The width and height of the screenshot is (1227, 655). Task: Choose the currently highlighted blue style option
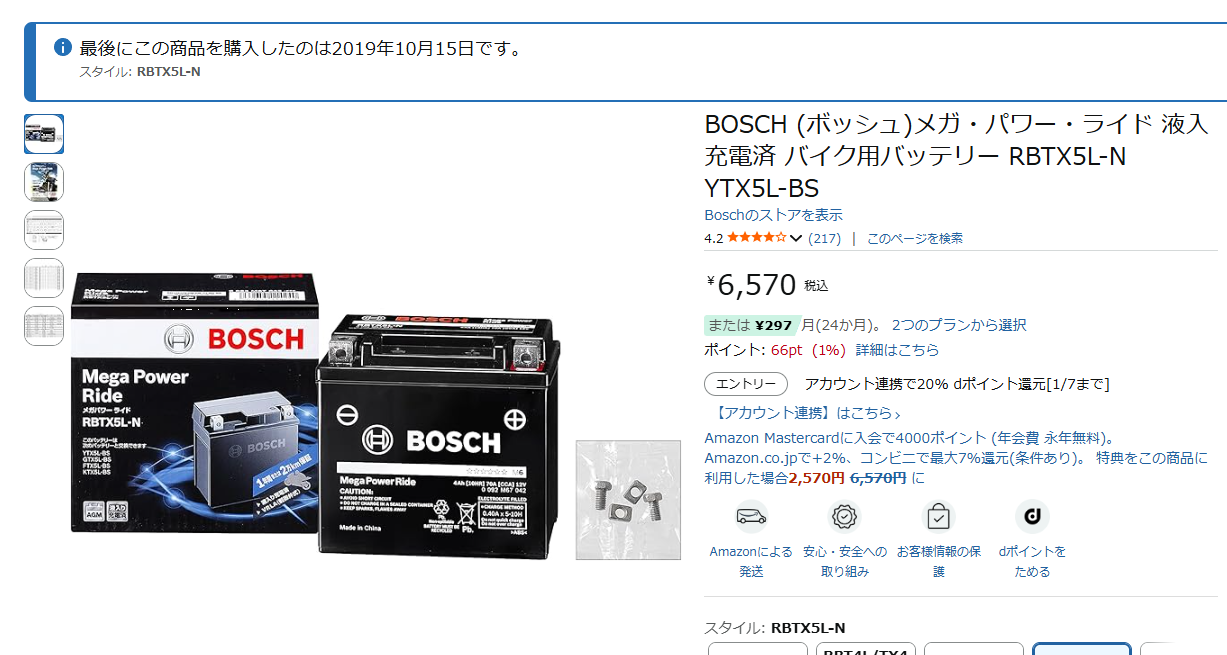point(1082,649)
